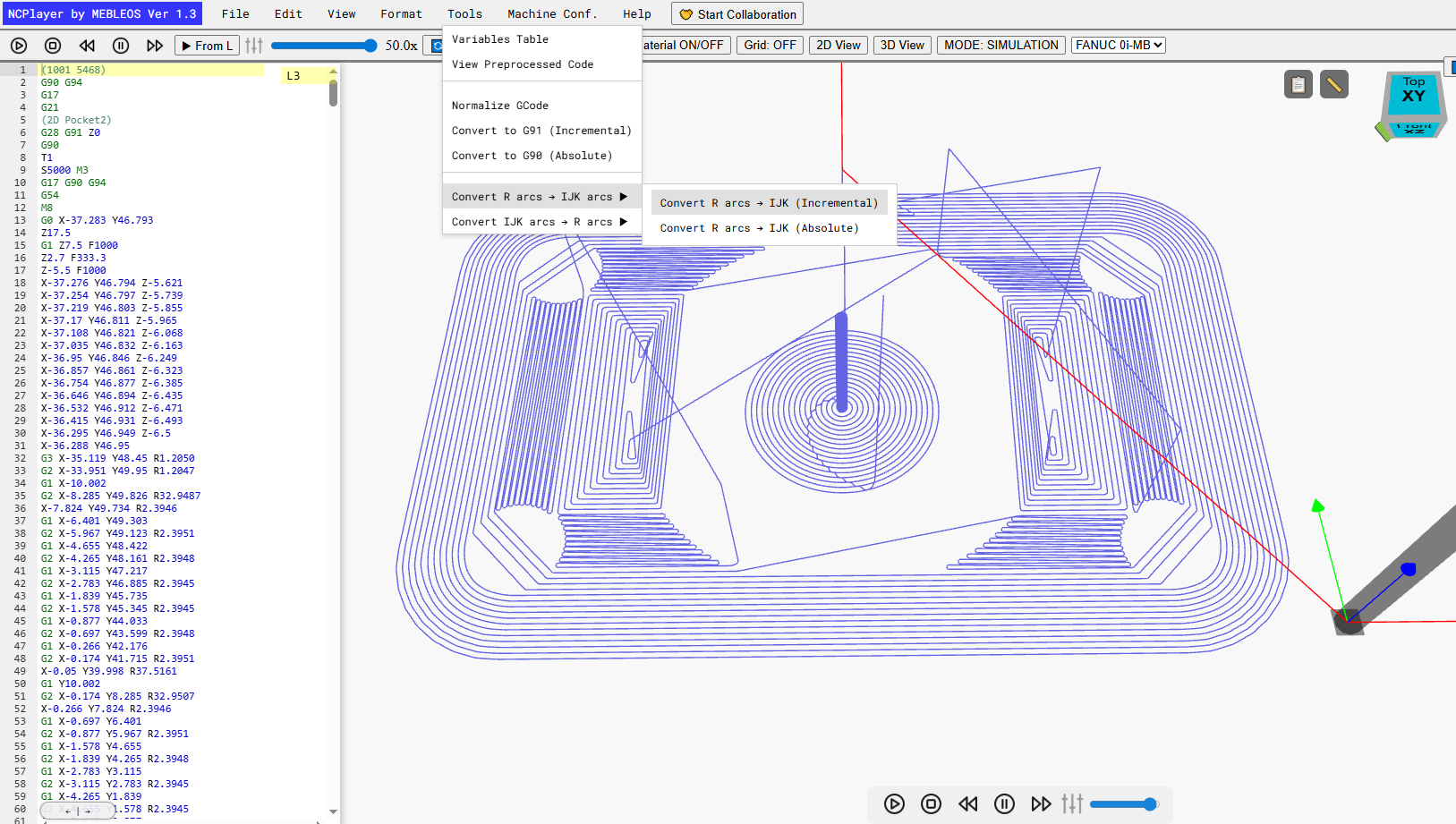Open the File menu
The width and height of the screenshot is (1456, 824).
pyautogui.click(x=235, y=13)
